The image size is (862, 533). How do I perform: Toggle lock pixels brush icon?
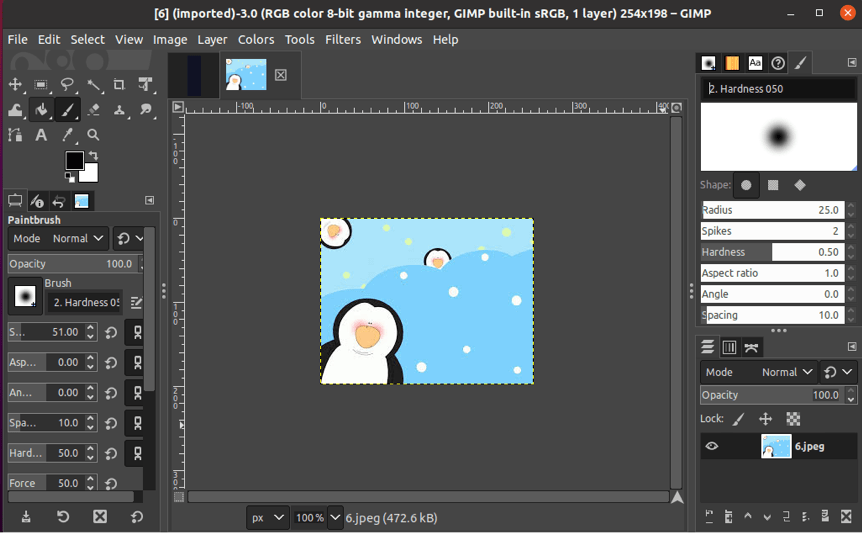[738, 419]
